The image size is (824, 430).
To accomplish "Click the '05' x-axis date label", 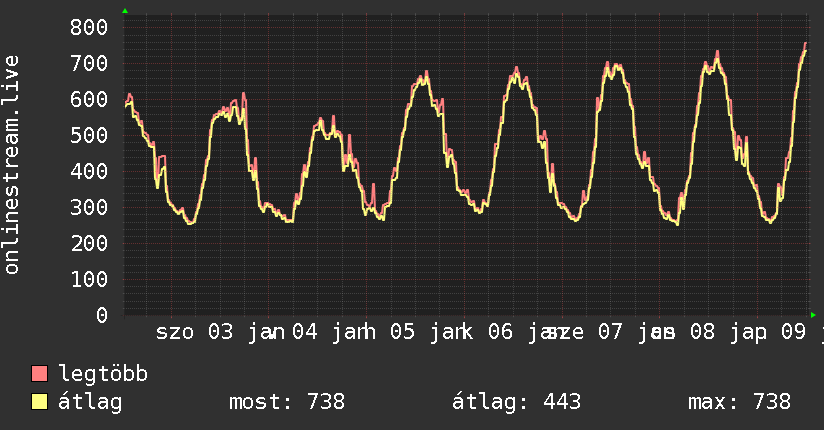I will pyautogui.click(x=403, y=332).
